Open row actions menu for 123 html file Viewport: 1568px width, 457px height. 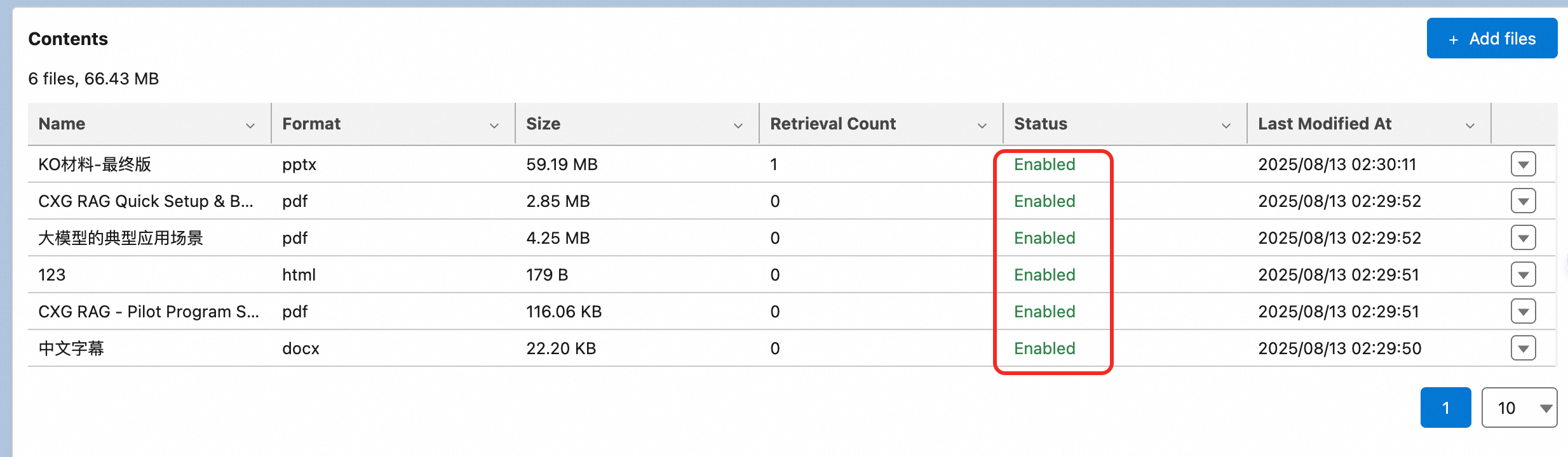1523,275
